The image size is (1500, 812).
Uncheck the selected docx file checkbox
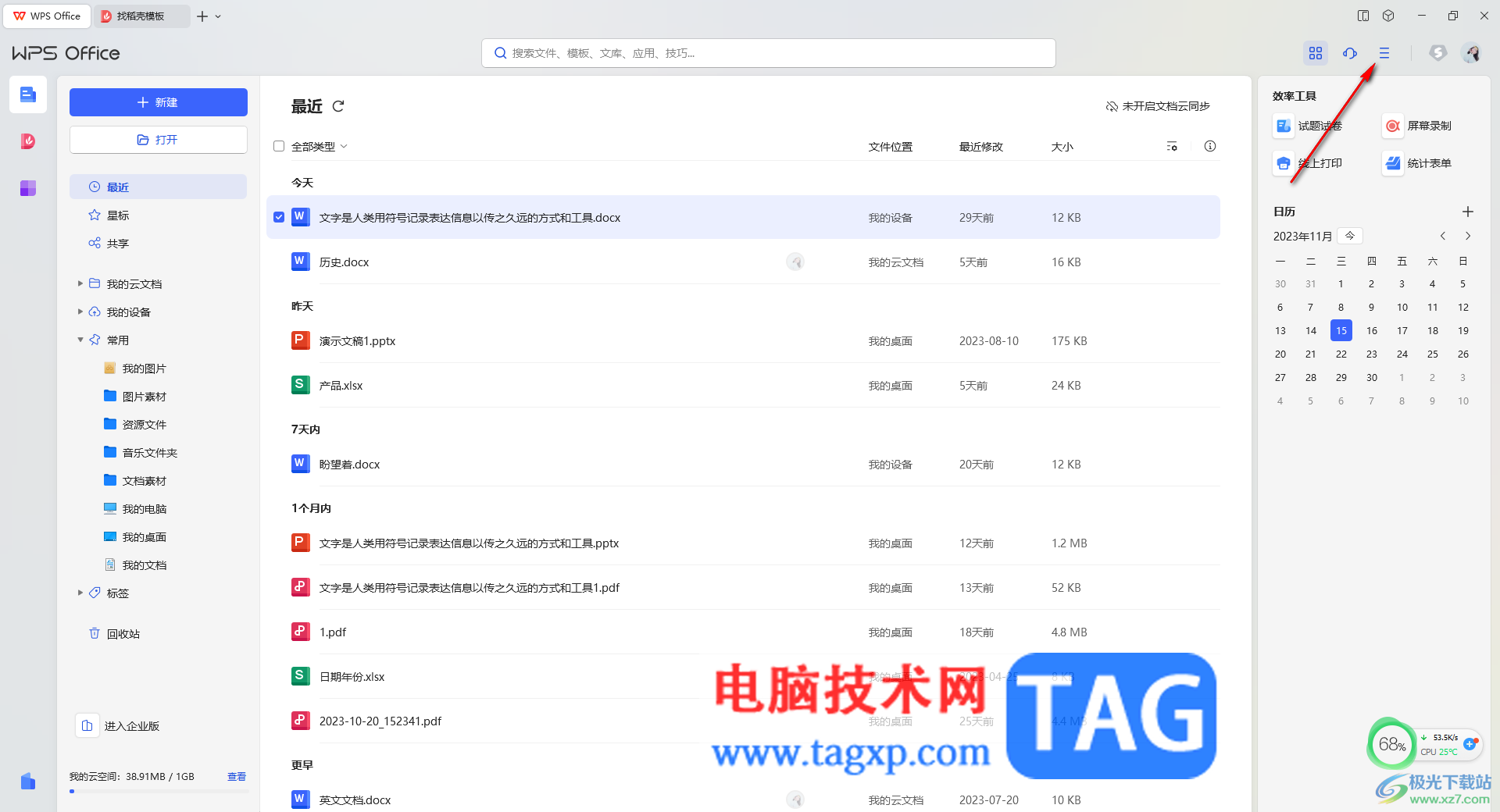[x=279, y=218]
